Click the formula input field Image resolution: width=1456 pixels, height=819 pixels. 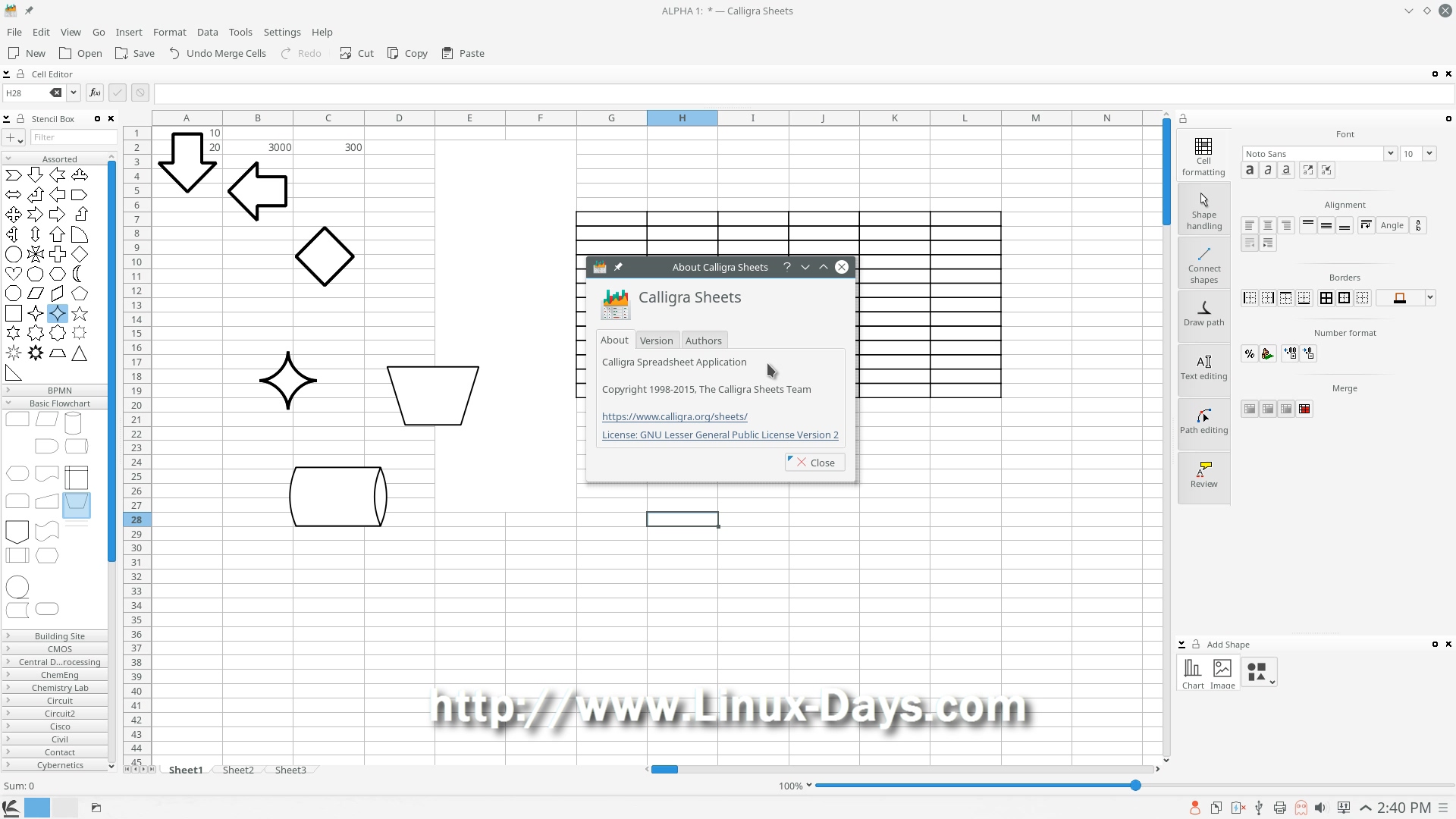[804, 93]
